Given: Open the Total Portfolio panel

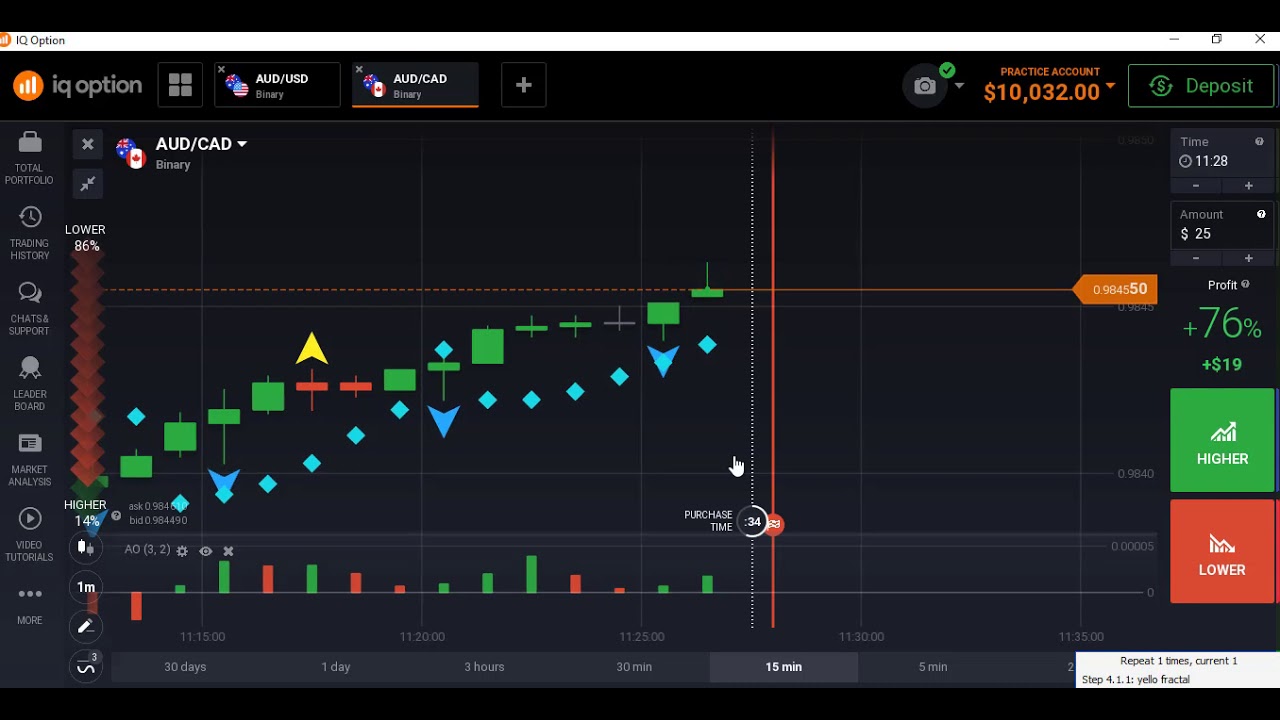Looking at the screenshot, I should (x=29, y=158).
